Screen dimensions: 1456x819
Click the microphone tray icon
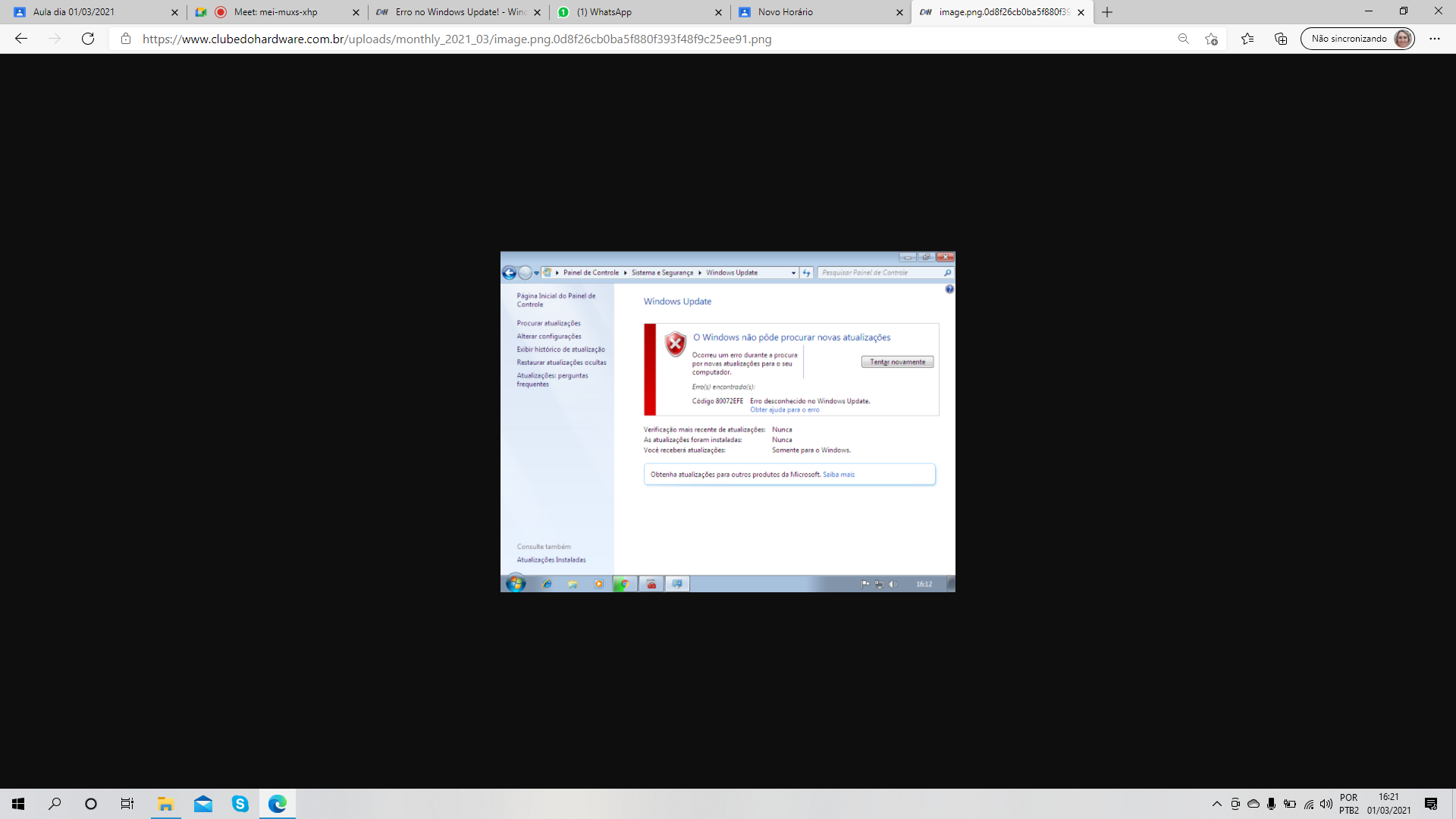[1272, 804]
